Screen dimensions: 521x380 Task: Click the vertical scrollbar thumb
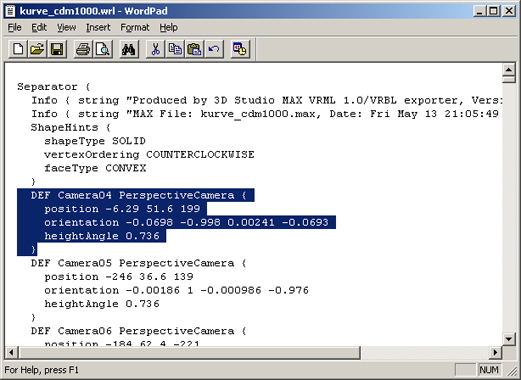[509, 79]
